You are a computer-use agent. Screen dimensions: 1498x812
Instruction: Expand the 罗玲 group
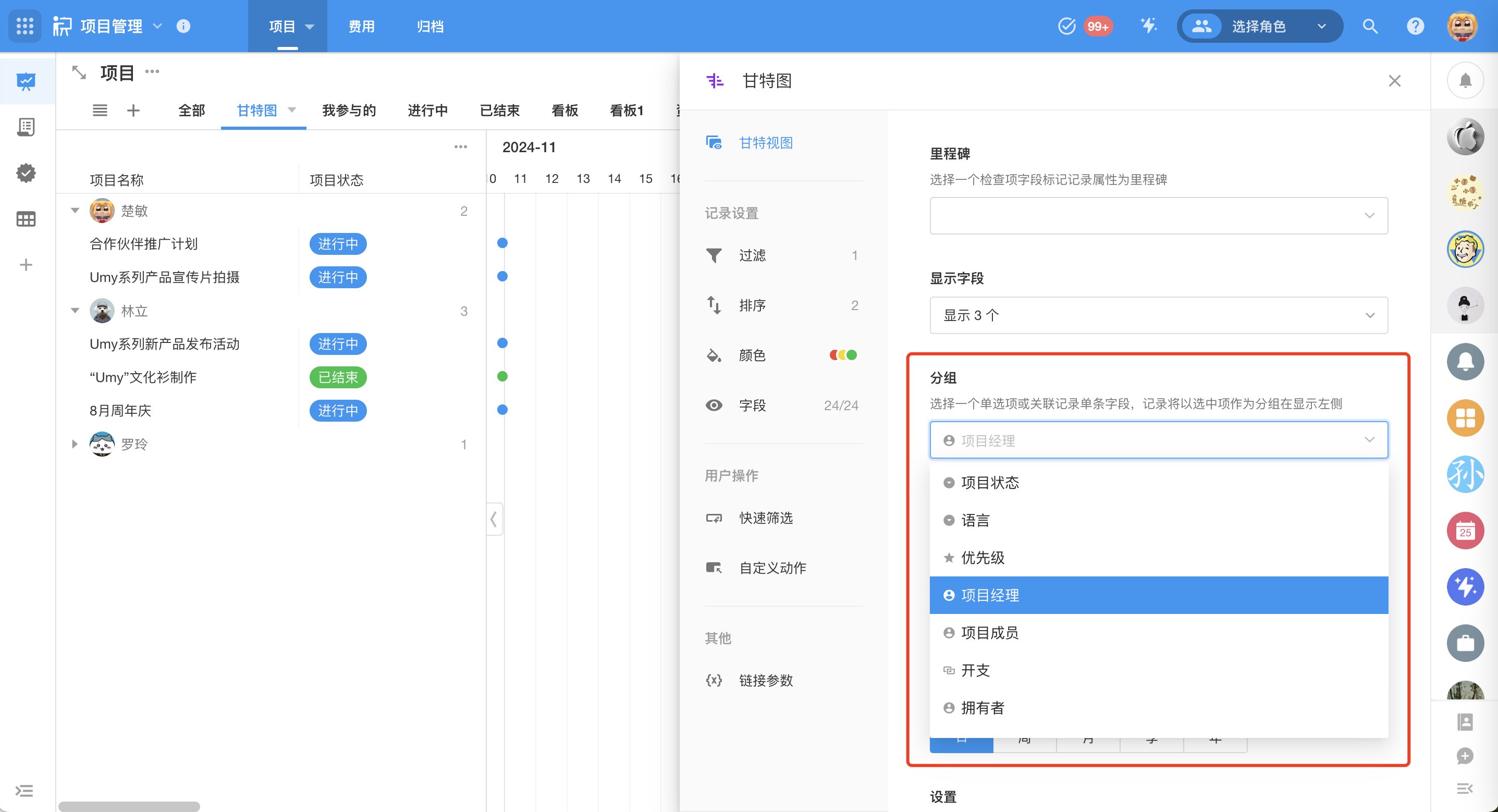click(x=75, y=444)
